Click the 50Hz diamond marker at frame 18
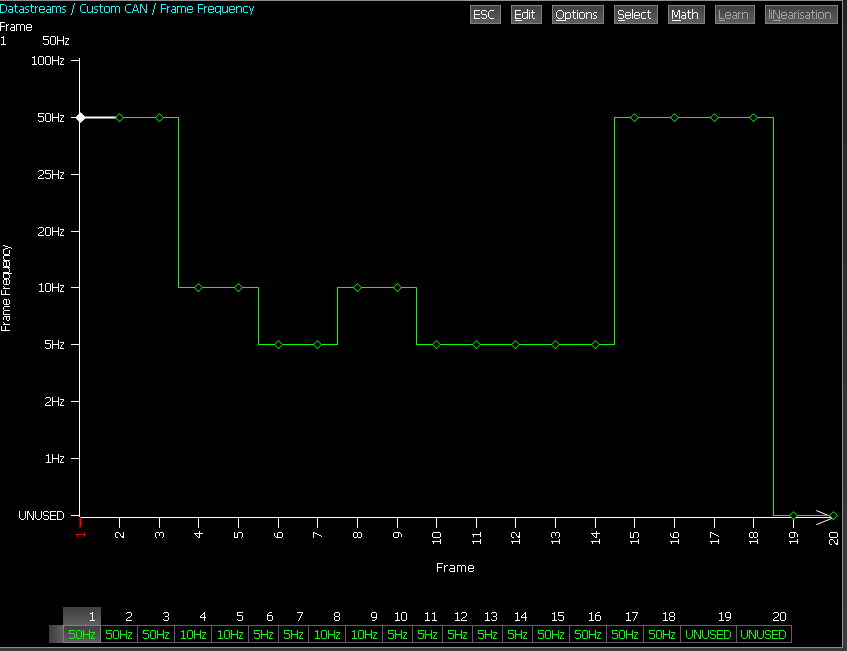 pyautogui.click(x=754, y=117)
